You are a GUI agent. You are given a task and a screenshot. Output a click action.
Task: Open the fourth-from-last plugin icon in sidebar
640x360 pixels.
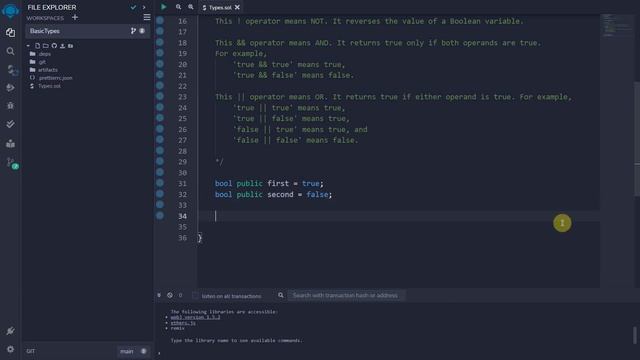[10, 143]
